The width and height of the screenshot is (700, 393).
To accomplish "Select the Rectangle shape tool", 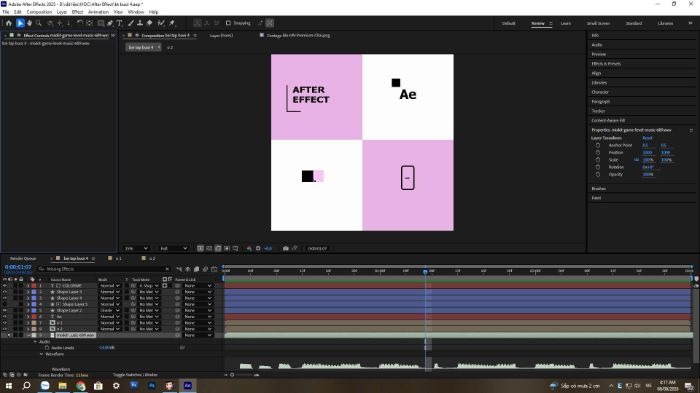I will (x=101, y=23).
